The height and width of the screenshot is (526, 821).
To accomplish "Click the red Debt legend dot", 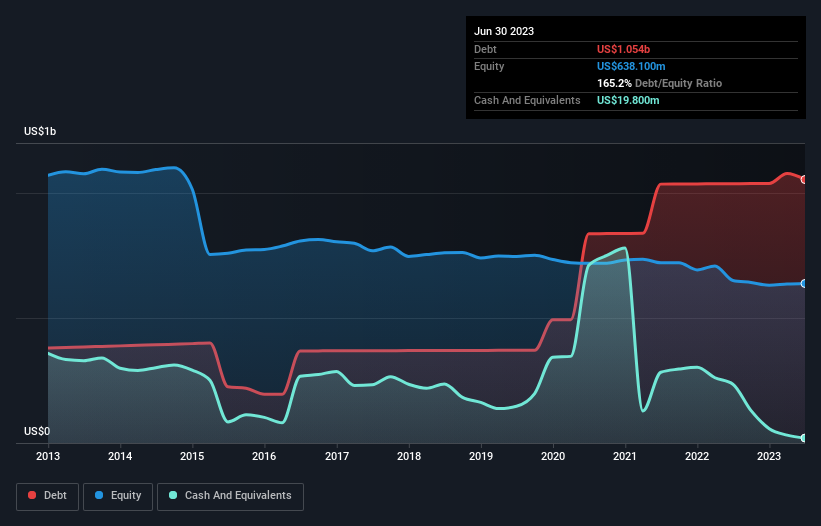I will point(32,495).
